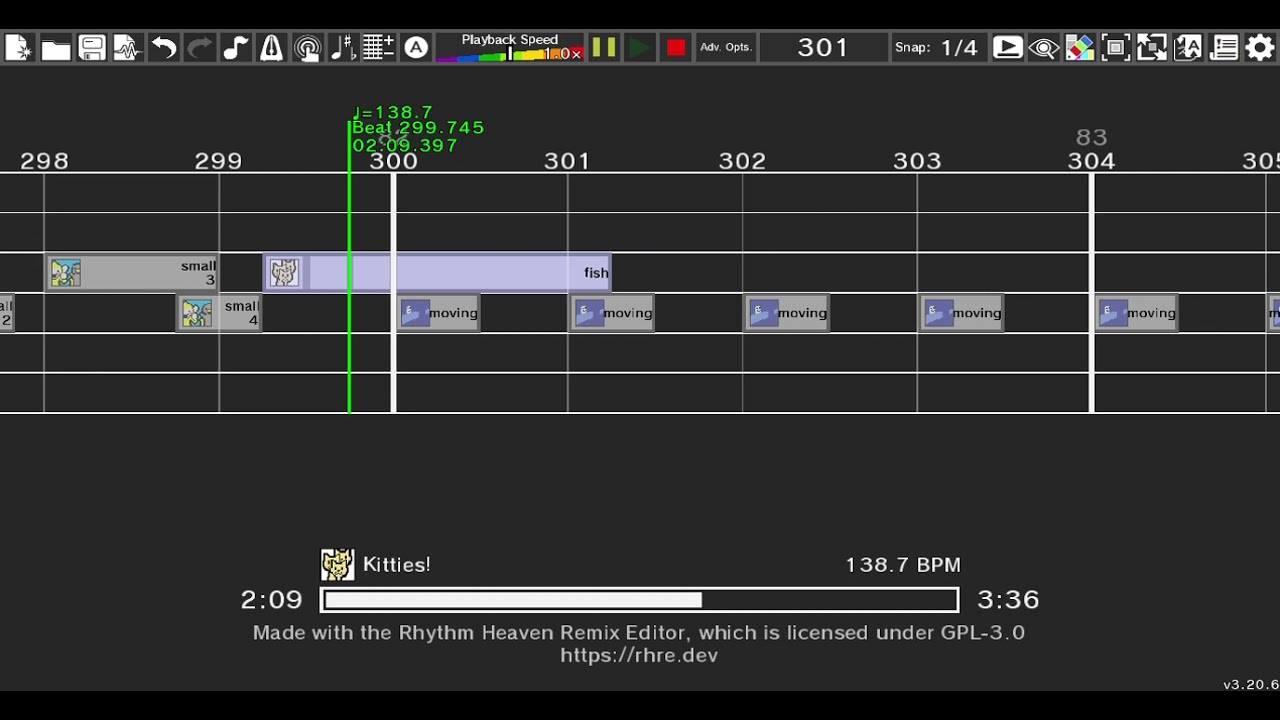Open a remix with the folder icon

[x=56, y=48]
